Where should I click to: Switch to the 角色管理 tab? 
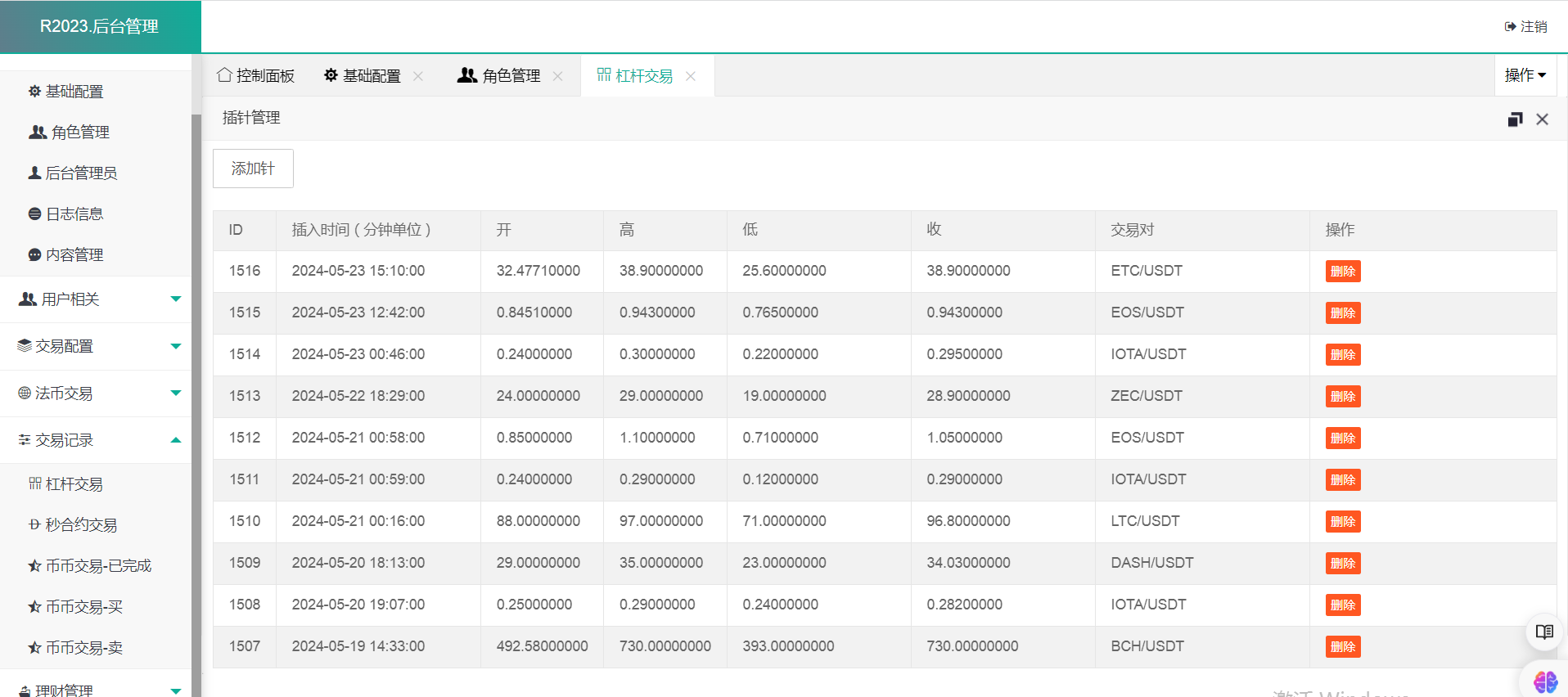(x=499, y=76)
